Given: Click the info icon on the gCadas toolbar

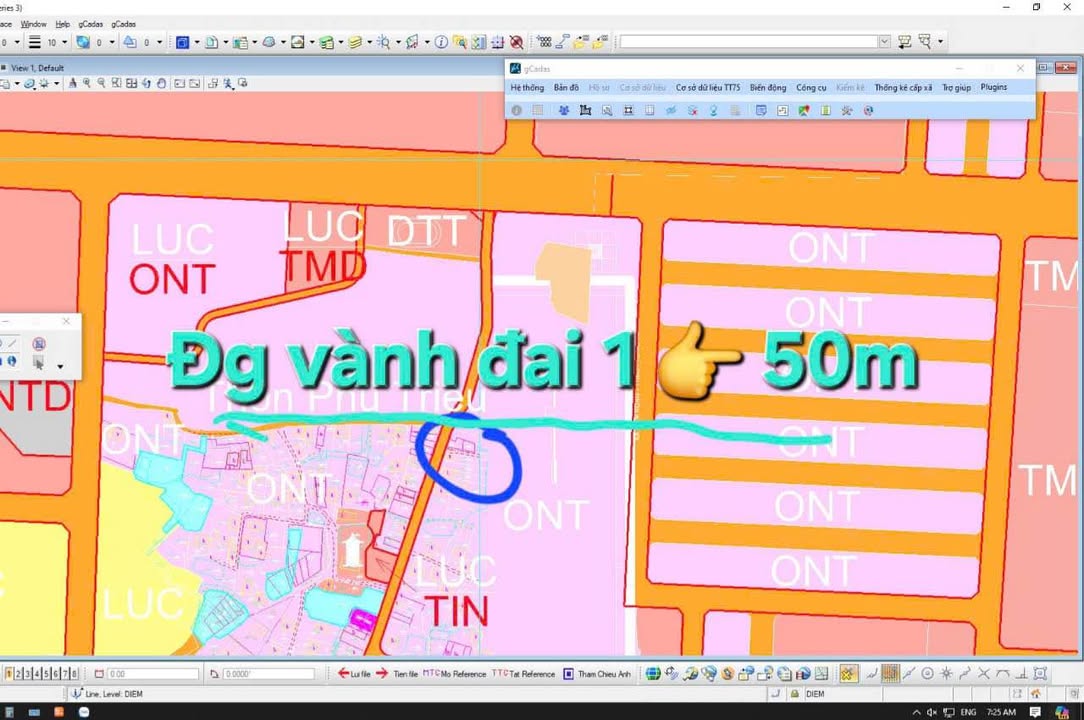Looking at the screenshot, I should tap(517, 110).
